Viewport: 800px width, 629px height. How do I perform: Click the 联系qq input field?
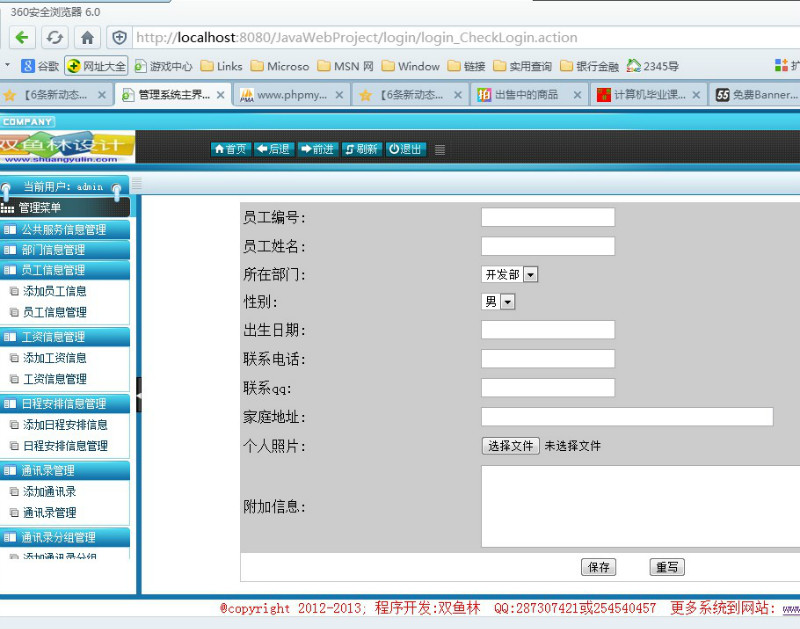pos(548,388)
